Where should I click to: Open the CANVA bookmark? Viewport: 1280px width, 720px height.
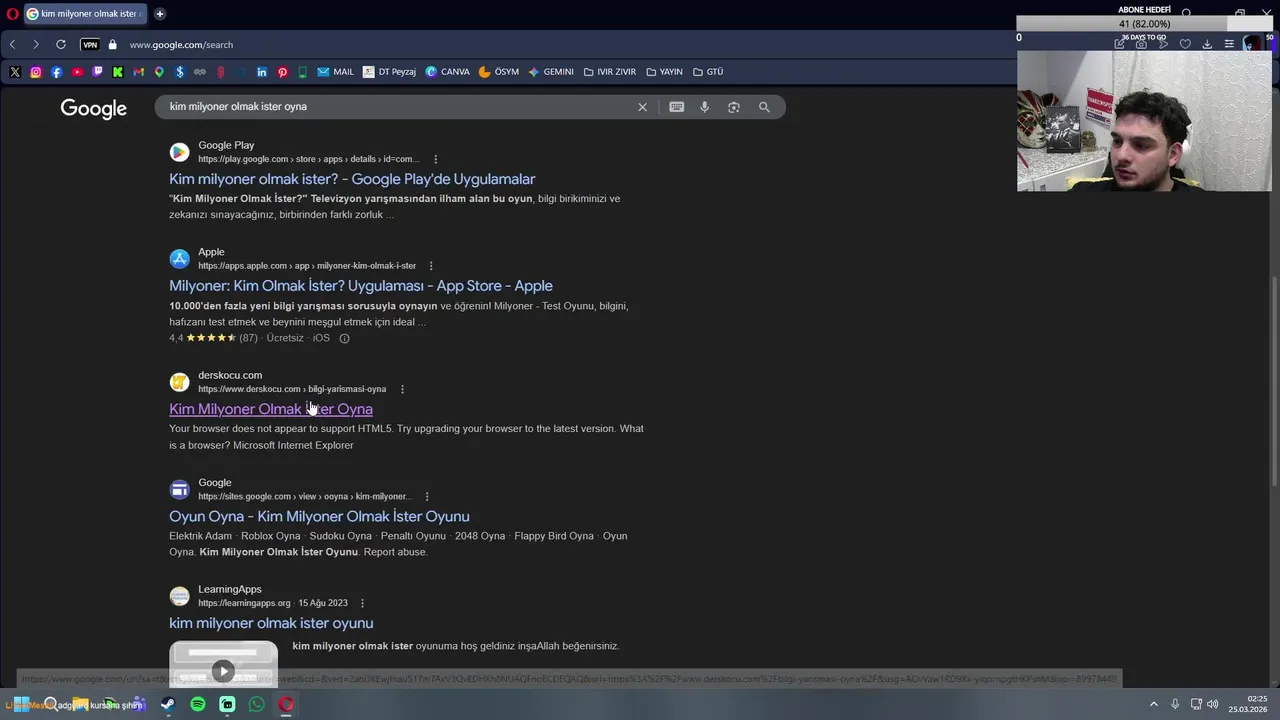coord(447,72)
